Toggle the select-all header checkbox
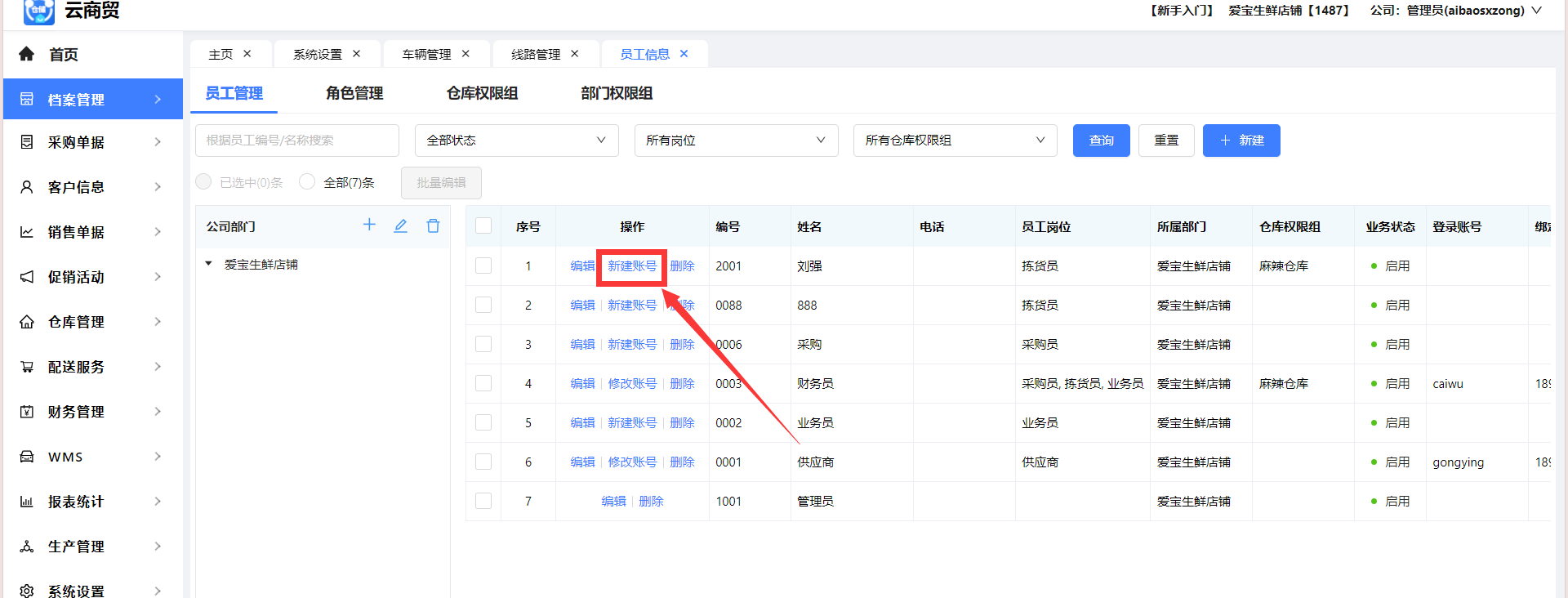This screenshot has width=1568, height=598. 483,226
